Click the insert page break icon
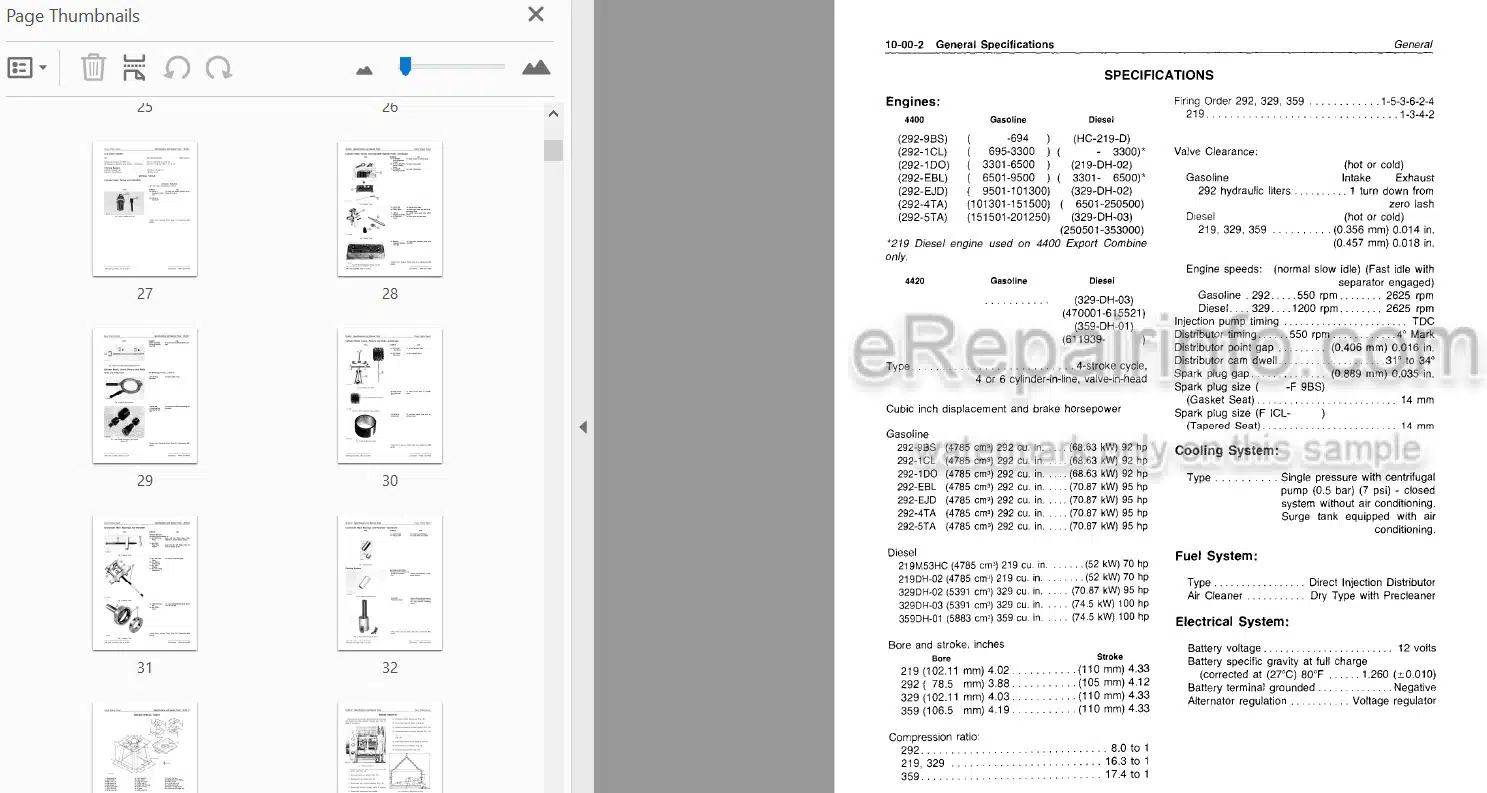This screenshot has height=793, width=1487. pyautogui.click(x=134, y=68)
